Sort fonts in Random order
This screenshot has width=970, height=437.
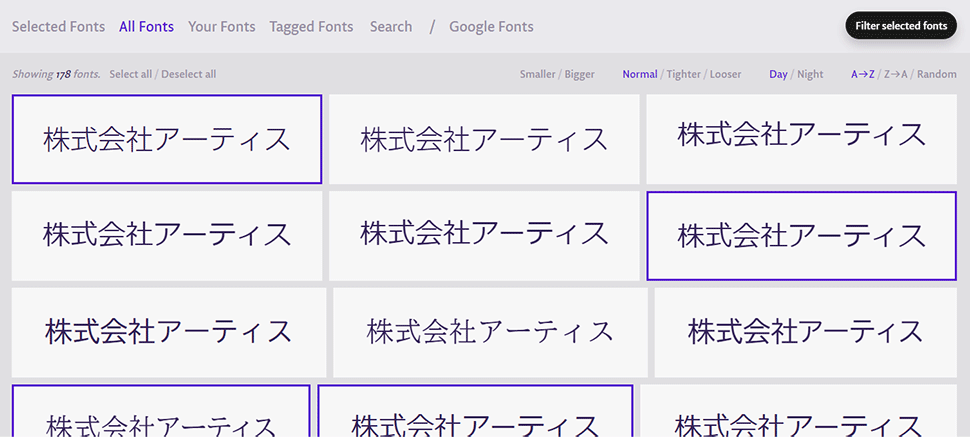click(937, 74)
